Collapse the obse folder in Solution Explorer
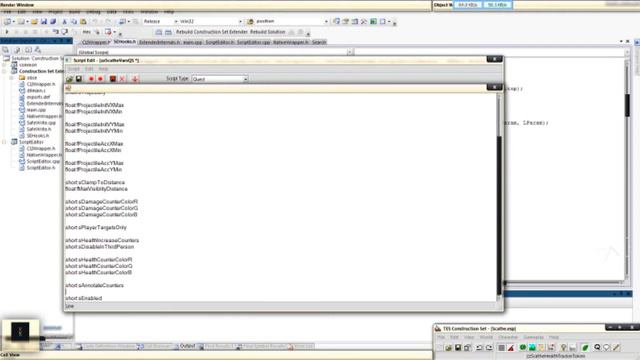This screenshot has width=640, height=360. point(12,78)
